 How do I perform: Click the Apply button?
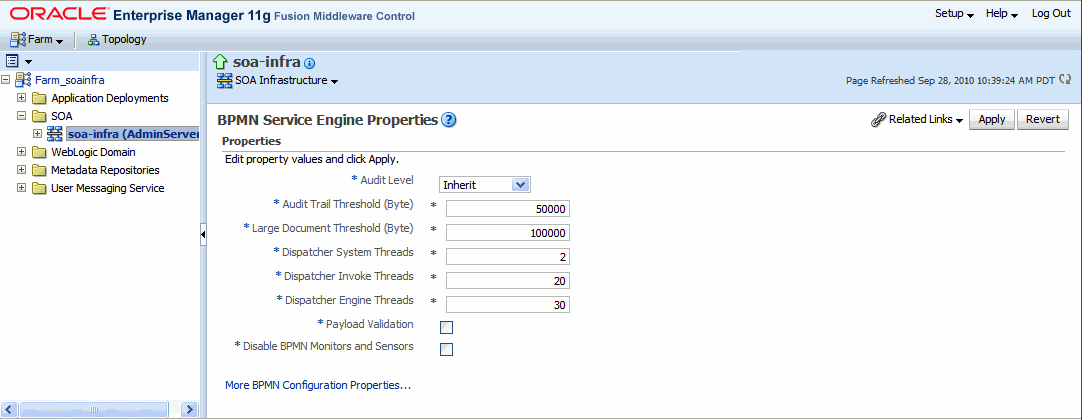[x=992, y=119]
